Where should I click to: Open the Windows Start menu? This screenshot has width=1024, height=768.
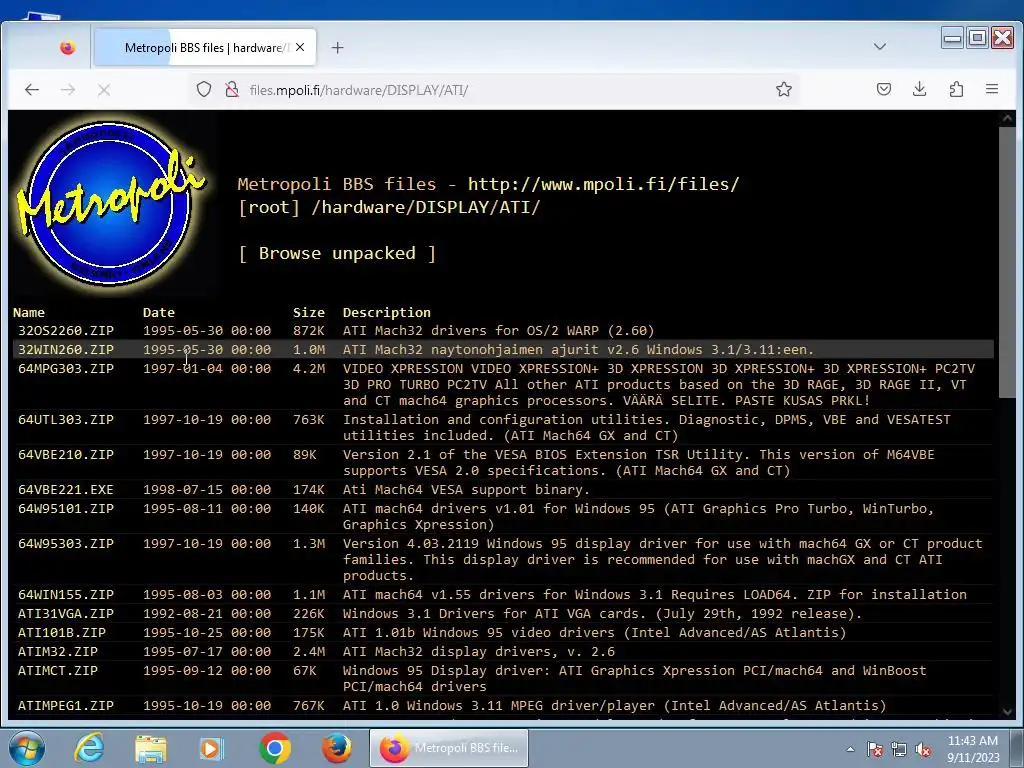(26, 748)
